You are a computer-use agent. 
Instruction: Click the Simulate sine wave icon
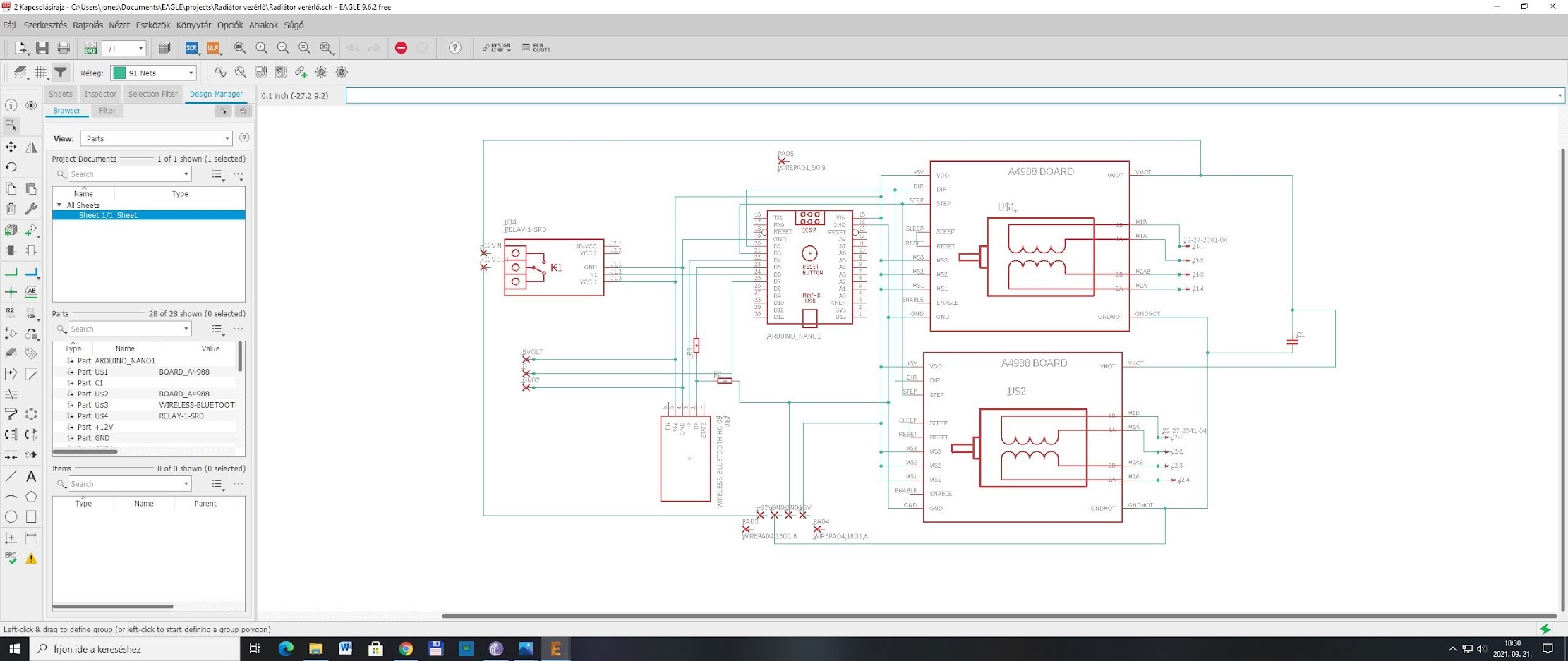coord(220,72)
